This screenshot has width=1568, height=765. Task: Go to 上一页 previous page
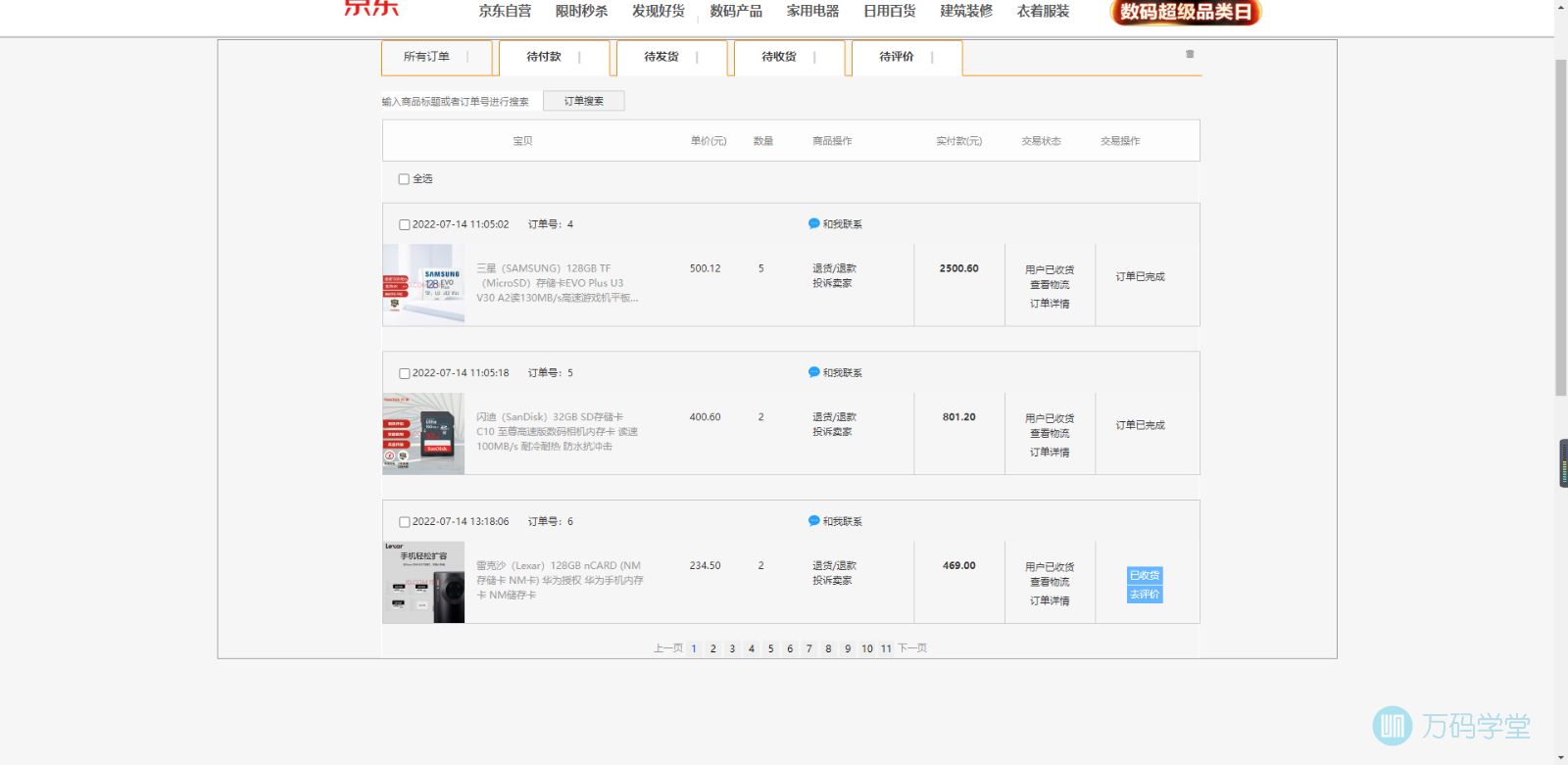pos(668,648)
